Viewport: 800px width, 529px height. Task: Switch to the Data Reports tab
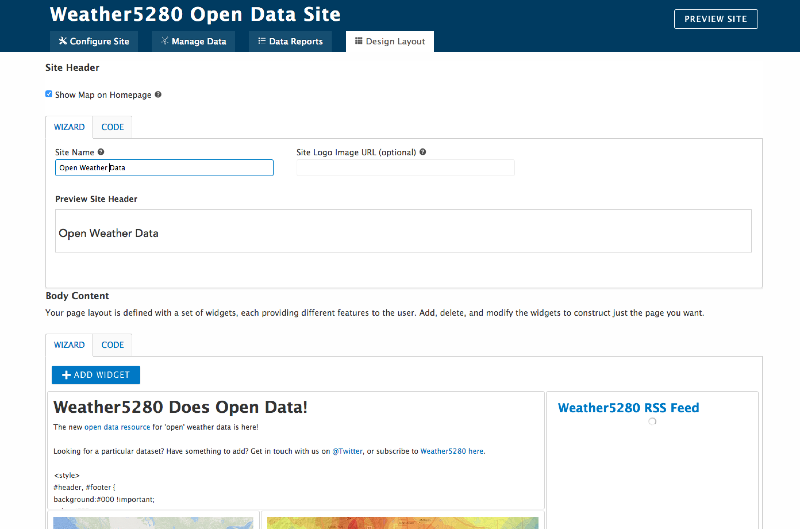(x=290, y=41)
